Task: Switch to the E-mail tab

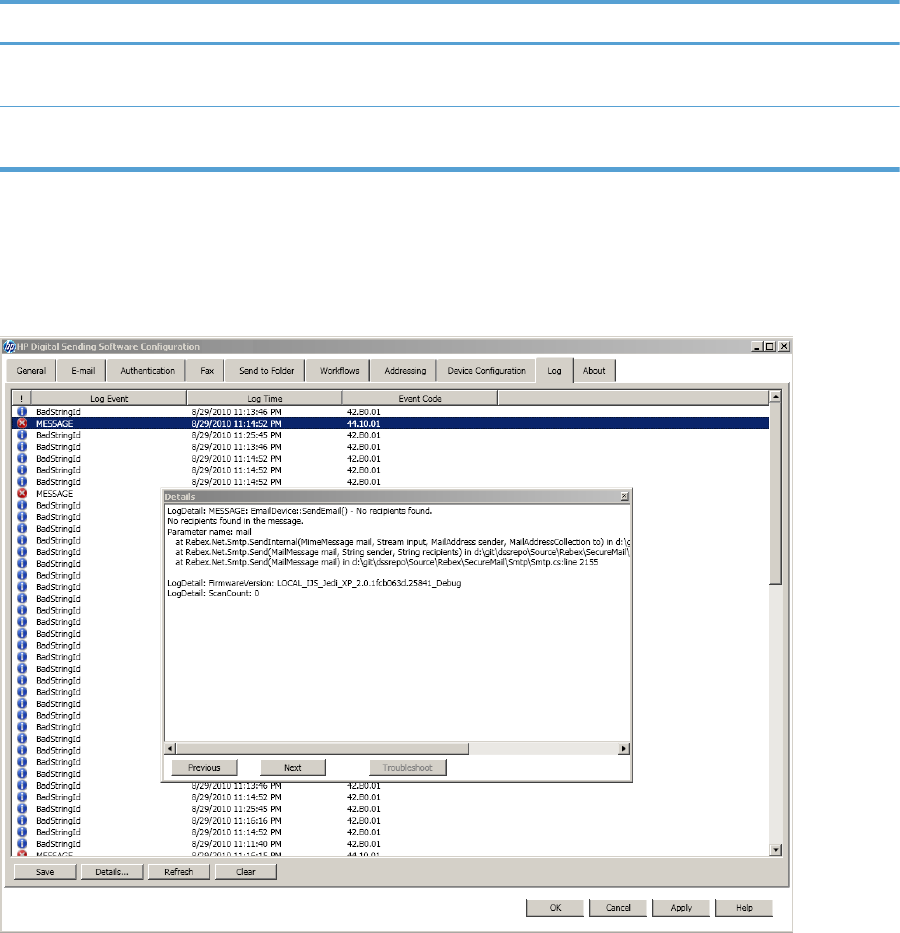Action: pos(83,371)
